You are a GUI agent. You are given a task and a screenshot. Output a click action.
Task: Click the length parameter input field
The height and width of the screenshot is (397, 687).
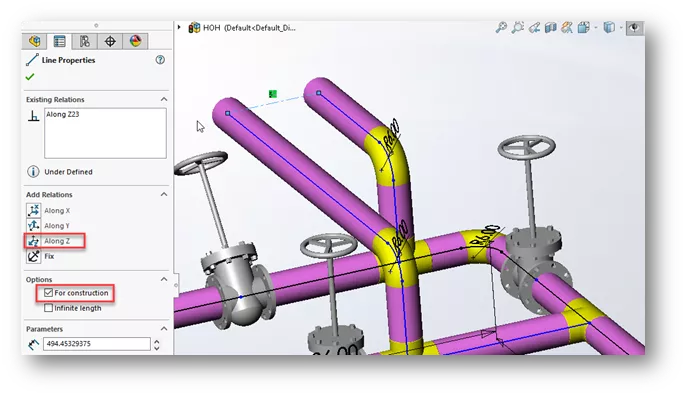coord(96,344)
